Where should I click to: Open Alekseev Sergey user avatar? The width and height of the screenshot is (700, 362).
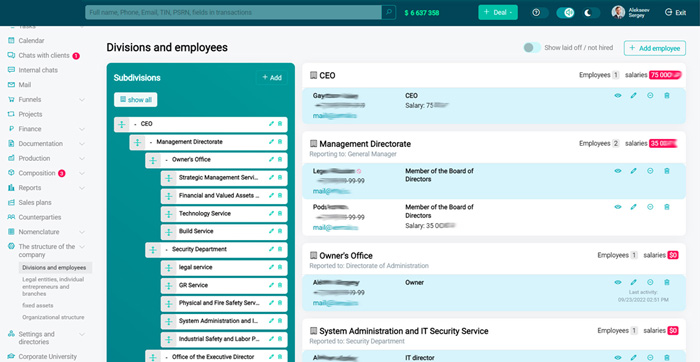point(618,12)
